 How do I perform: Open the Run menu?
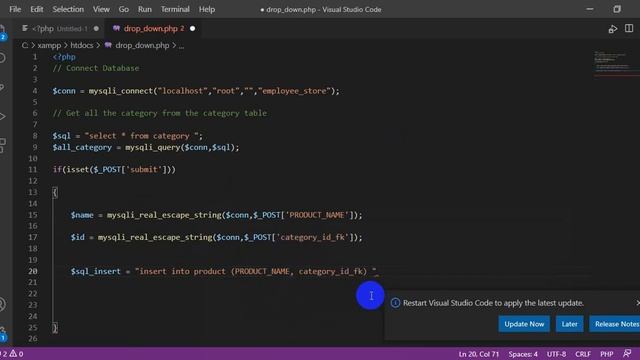pos(144,9)
